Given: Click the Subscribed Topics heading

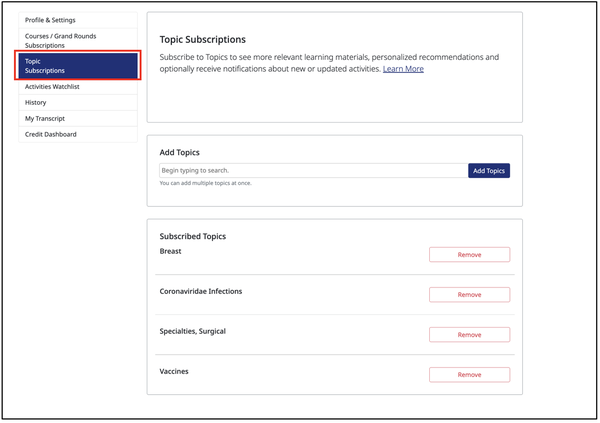Looking at the screenshot, I should click(x=192, y=237).
